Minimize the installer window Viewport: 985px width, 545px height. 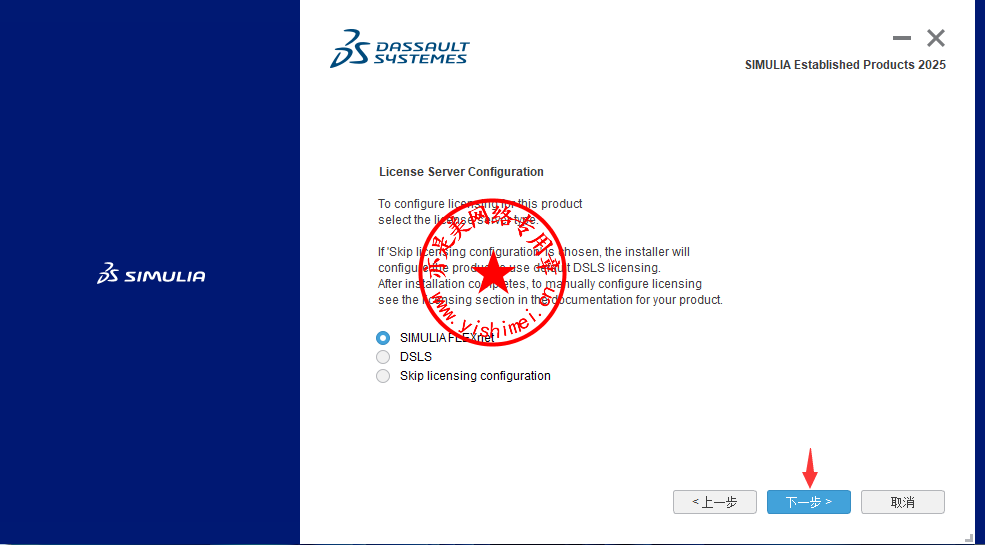pos(901,38)
